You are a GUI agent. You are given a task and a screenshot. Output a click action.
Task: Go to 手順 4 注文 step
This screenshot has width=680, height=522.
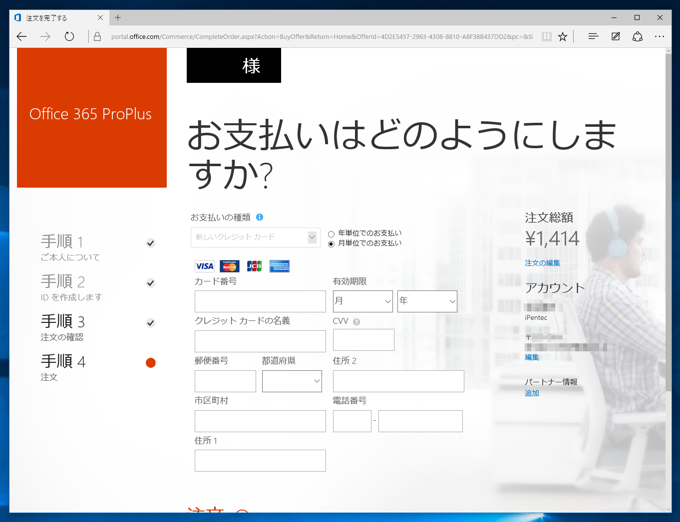63,367
